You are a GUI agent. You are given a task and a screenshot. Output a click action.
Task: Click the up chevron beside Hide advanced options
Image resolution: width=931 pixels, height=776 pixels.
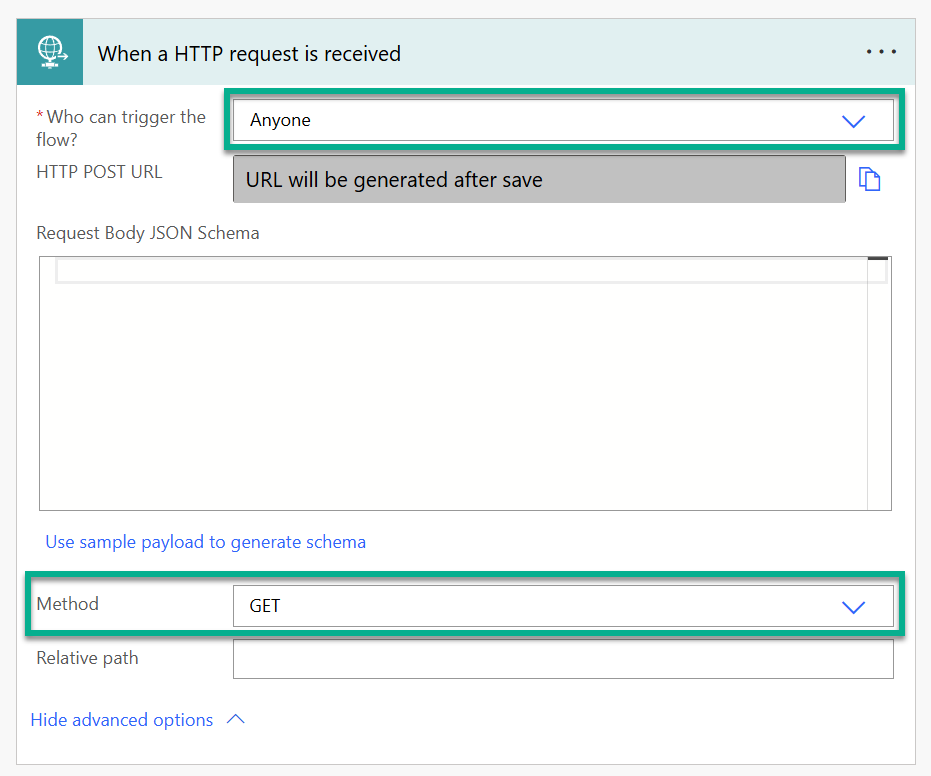click(236, 719)
